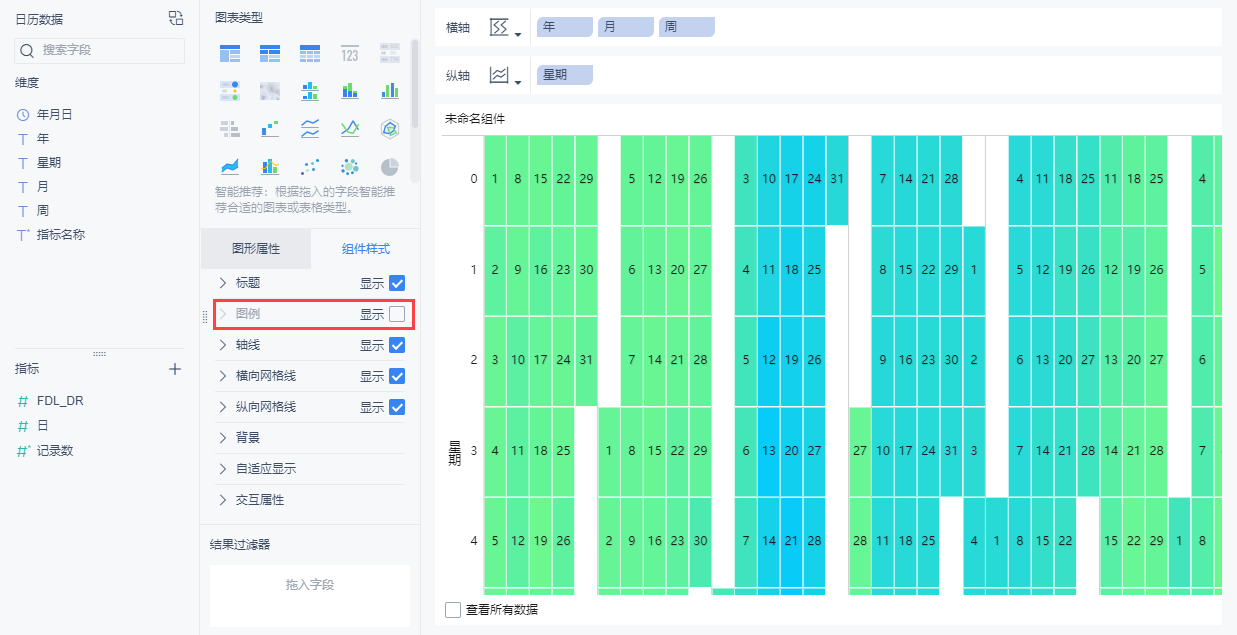Click the switch dataset icon beside 日历数据

coord(176,18)
